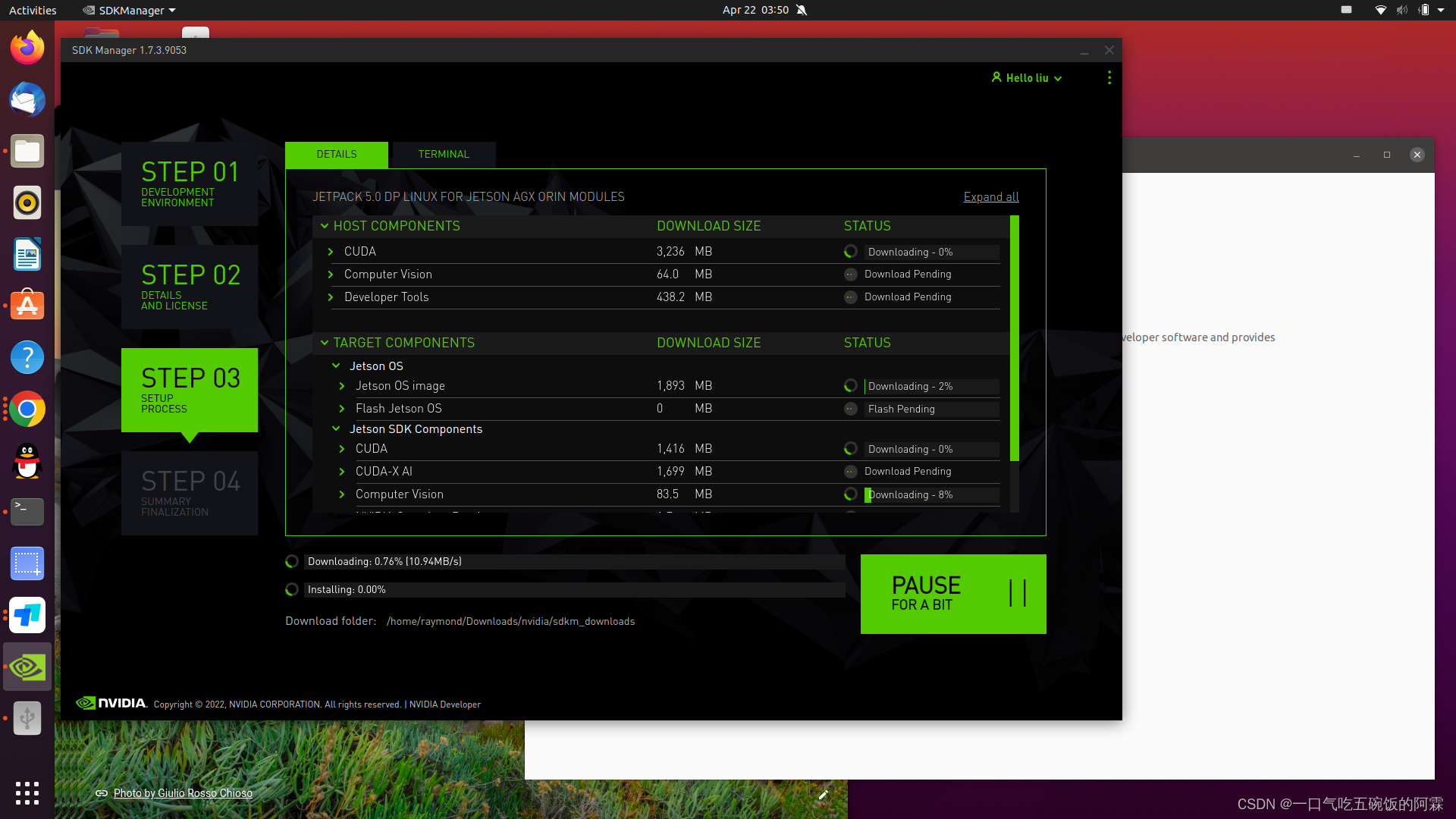Click the host CUDA download progress bar
This screenshot has width=1456, height=819.
click(x=931, y=252)
